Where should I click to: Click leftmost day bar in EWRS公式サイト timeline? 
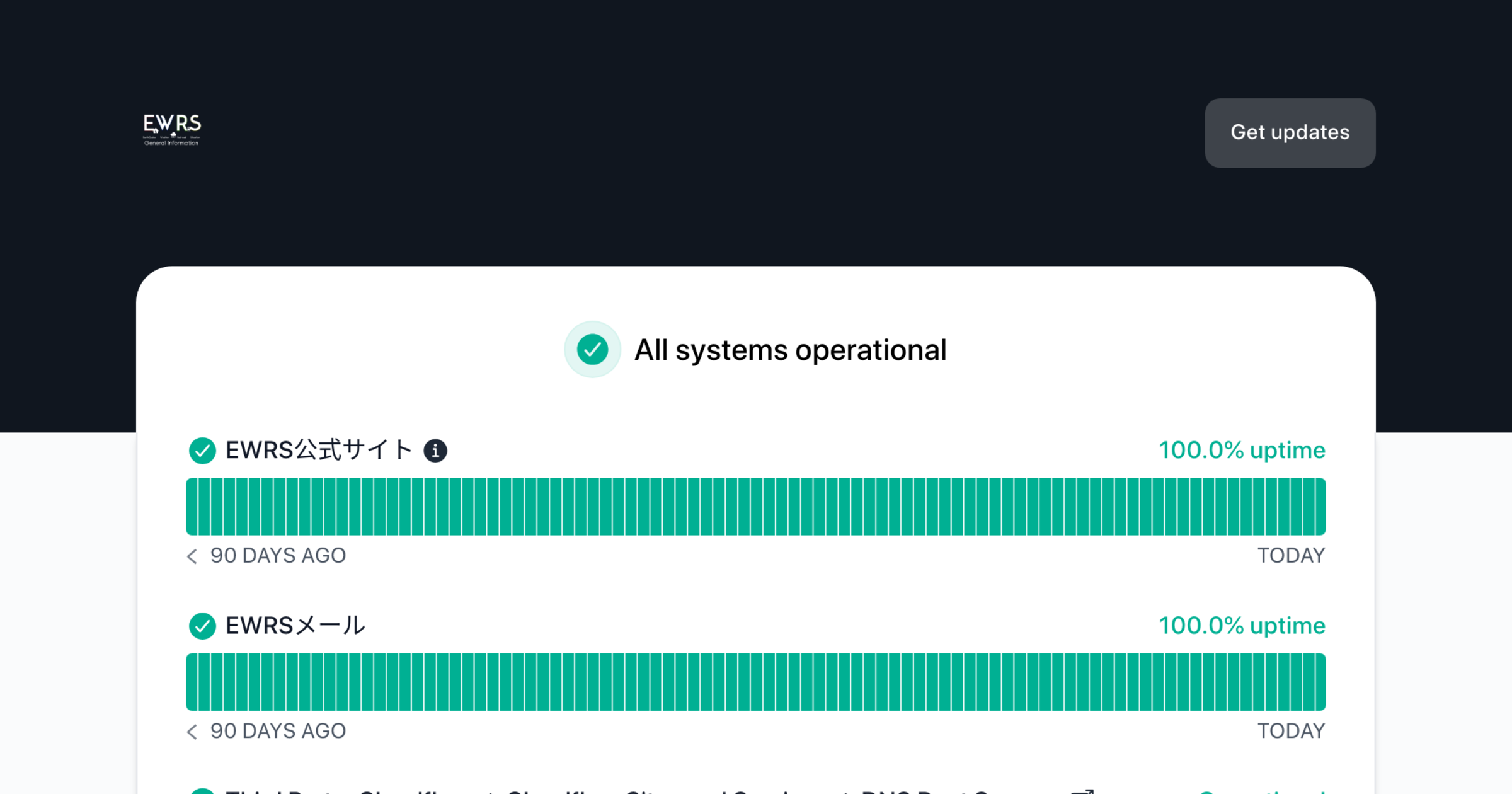[x=192, y=507]
